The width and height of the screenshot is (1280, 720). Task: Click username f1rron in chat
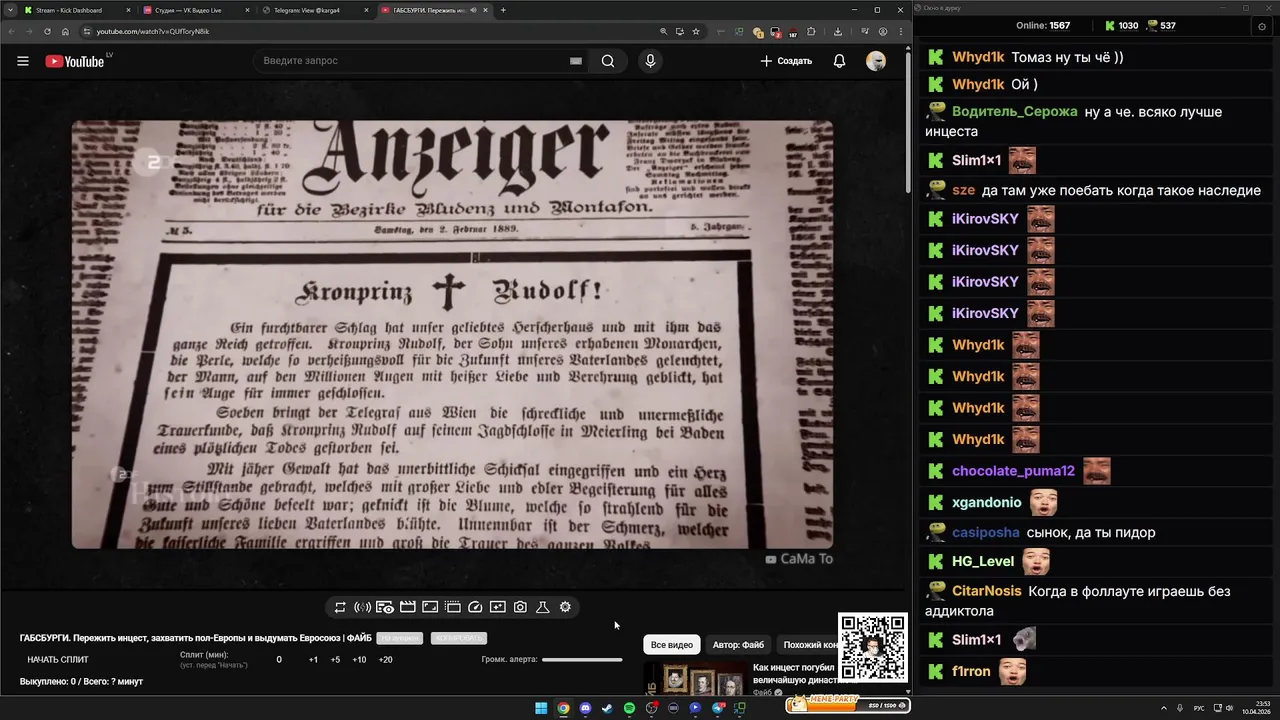coord(971,671)
